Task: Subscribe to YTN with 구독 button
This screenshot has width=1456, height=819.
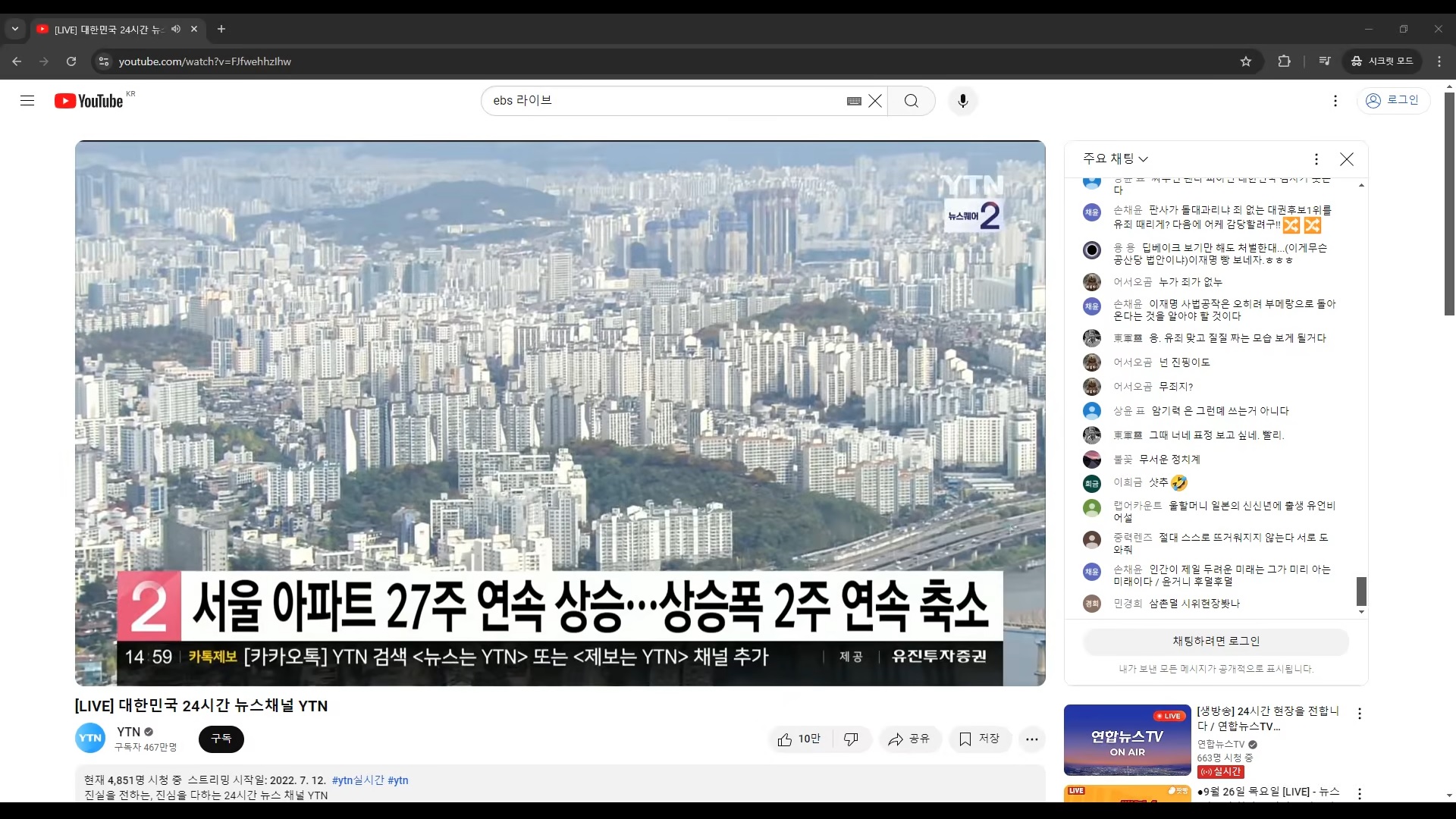Action: (221, 739)
